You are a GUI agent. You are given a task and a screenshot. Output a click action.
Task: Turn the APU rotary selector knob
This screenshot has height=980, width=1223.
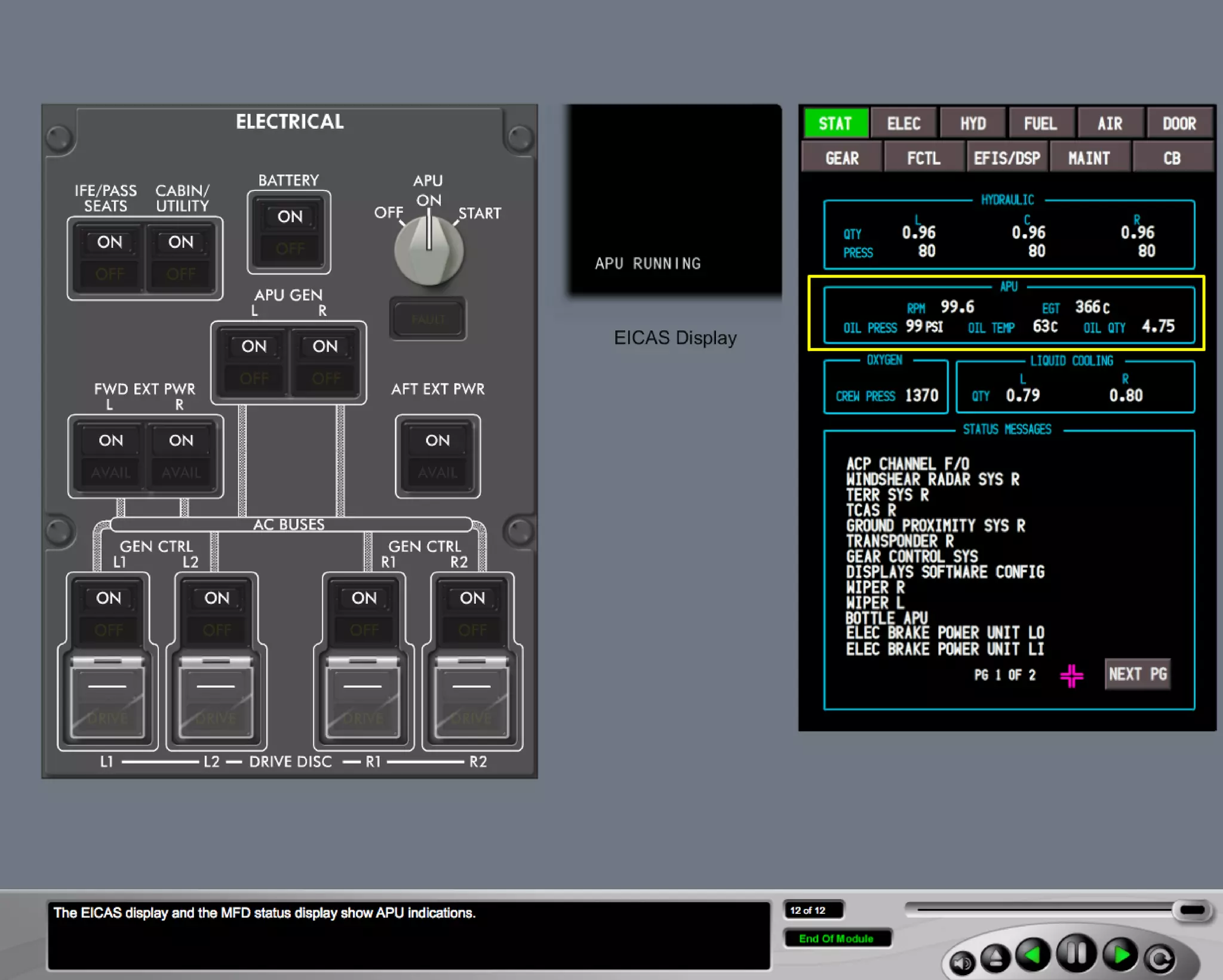[x=429, y=250]
